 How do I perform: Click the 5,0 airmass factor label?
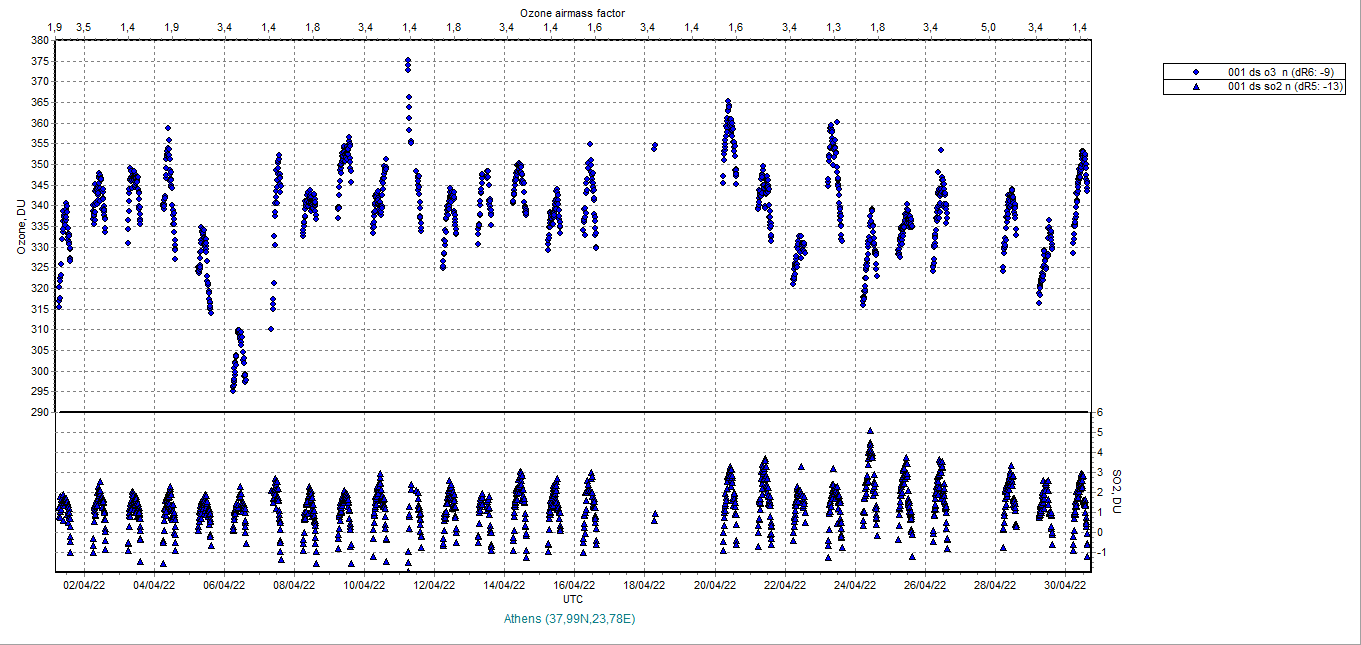pyautogui.click(x=988, y=26)
